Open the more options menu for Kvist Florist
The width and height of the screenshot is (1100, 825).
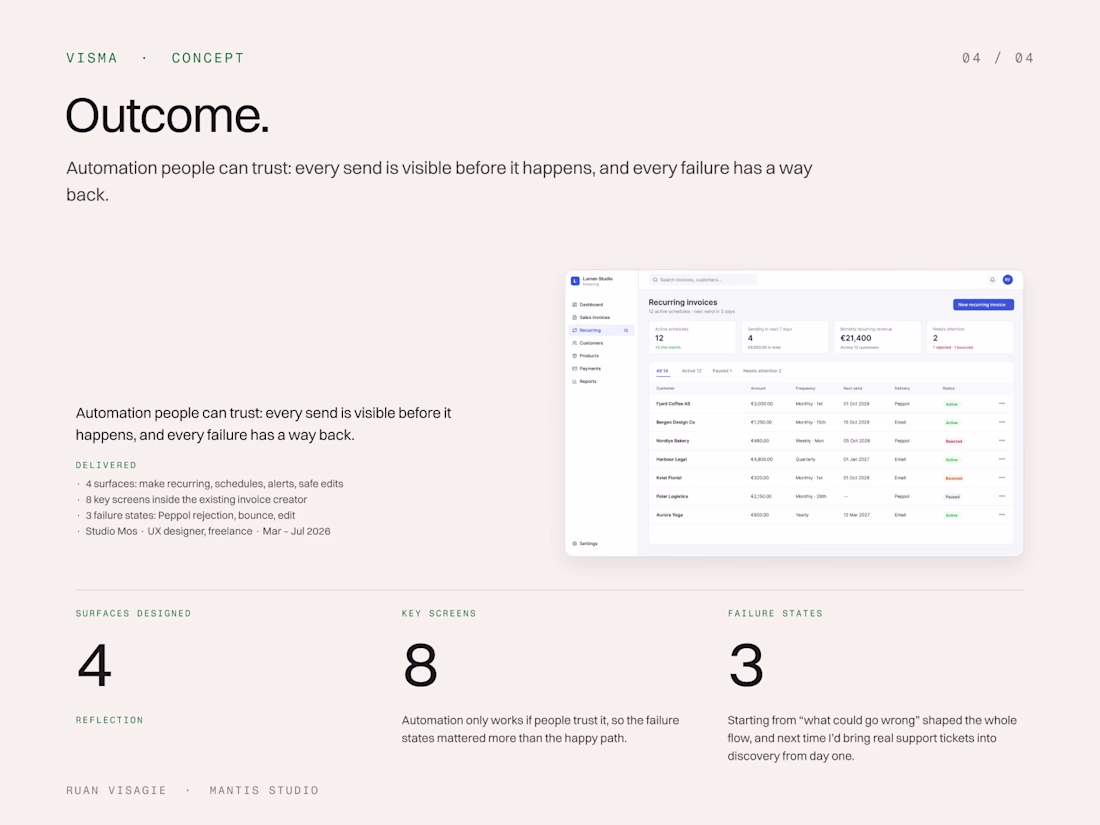point(1002,477)
